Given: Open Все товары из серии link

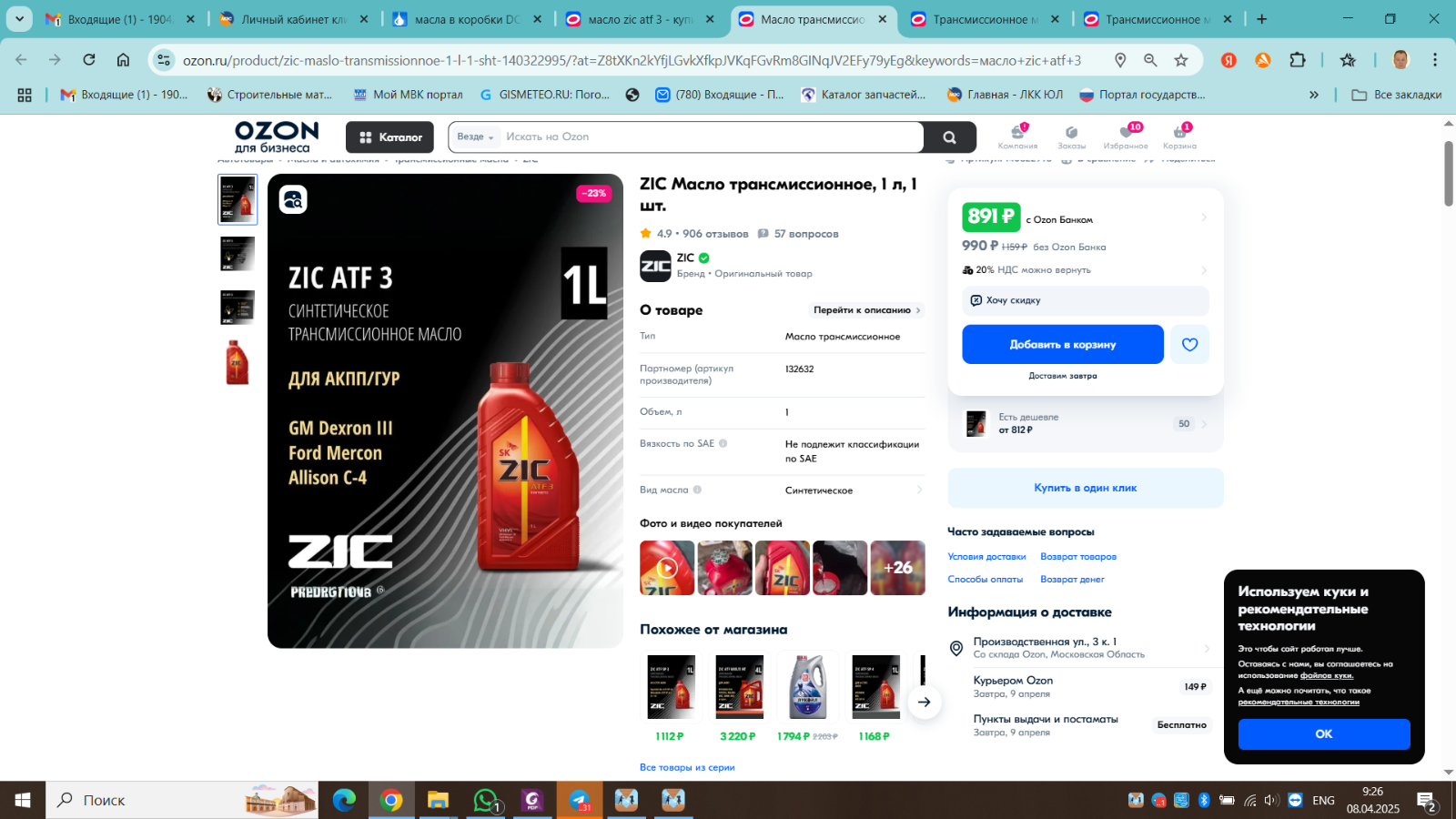Looking at the screenshot, I should coord(687,767).
